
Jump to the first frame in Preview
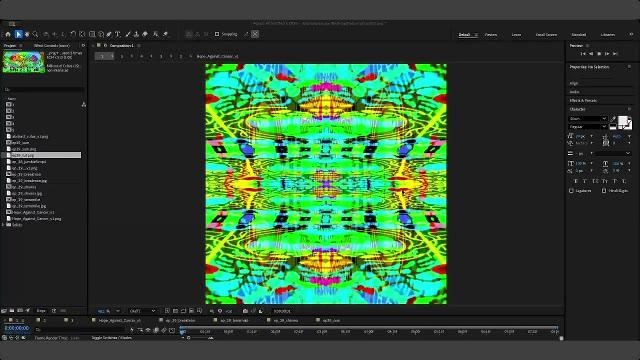583,54
